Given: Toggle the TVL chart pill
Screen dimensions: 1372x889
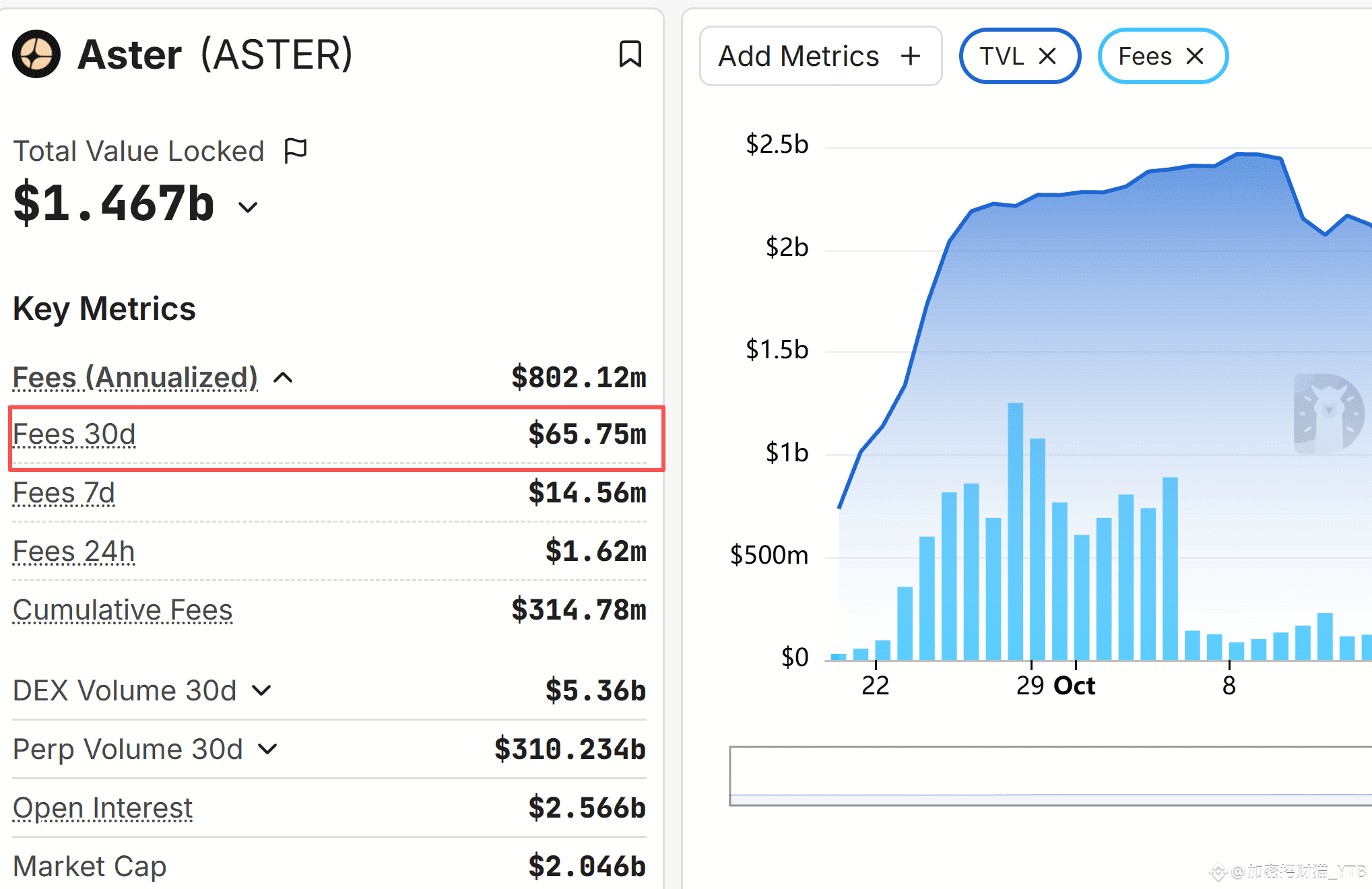Looking at the screenshot, I should point(1002,56).
